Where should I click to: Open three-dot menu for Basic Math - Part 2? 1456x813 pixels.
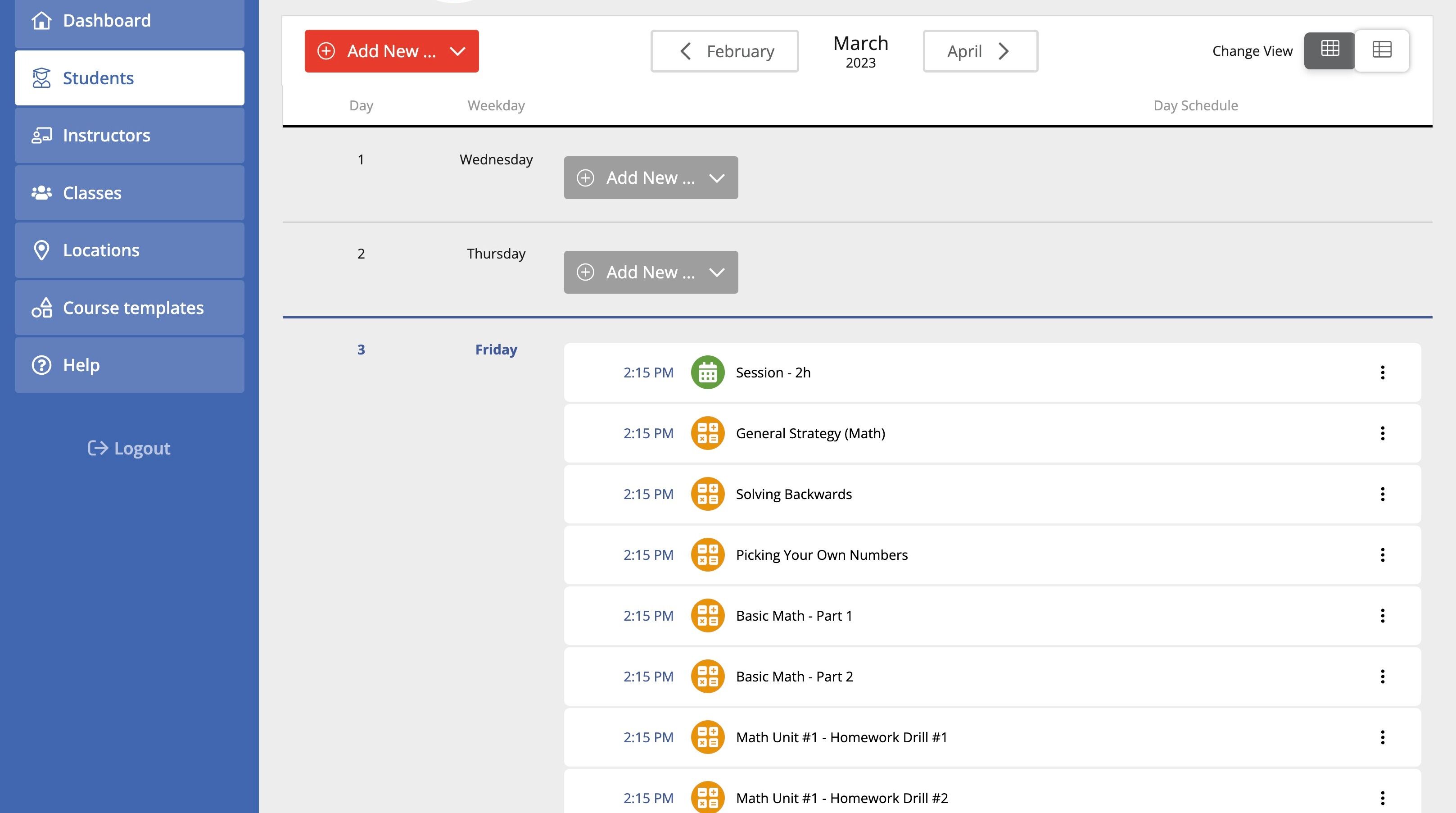pos(1383,677)
